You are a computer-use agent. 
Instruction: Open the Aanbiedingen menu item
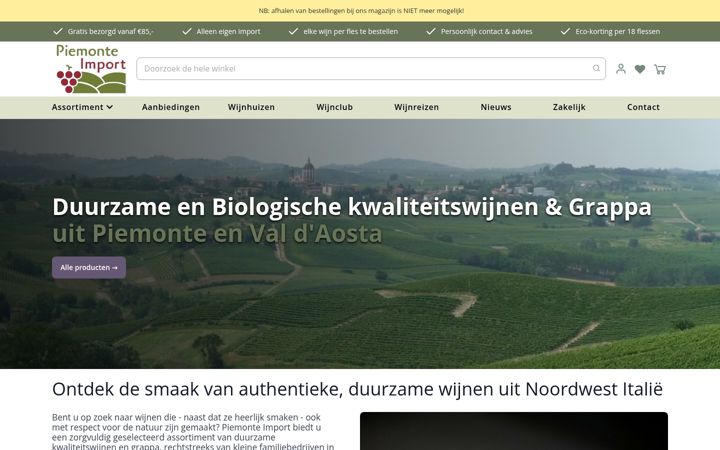coord(171,107)
